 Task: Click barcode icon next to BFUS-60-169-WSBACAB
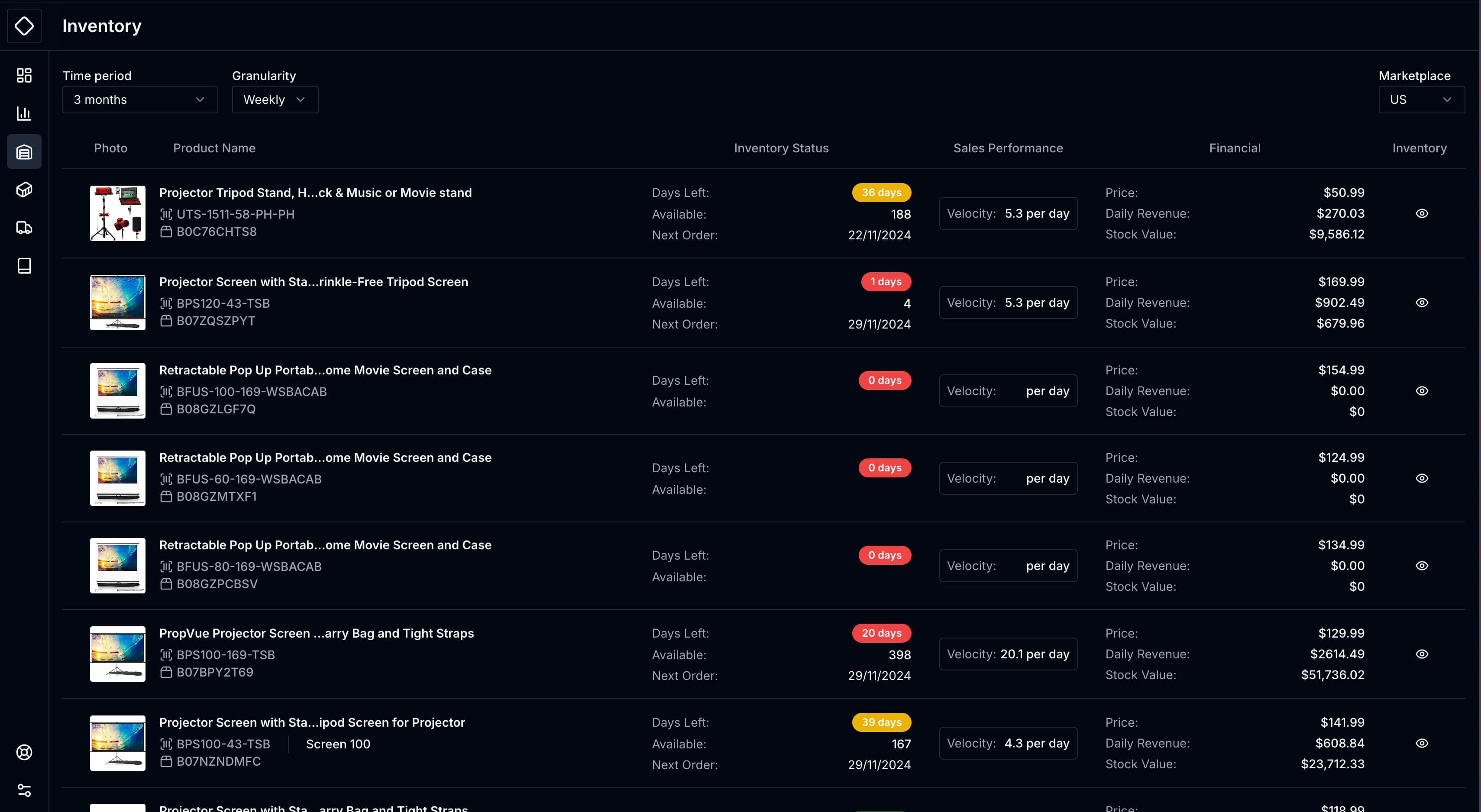[166, 479]
